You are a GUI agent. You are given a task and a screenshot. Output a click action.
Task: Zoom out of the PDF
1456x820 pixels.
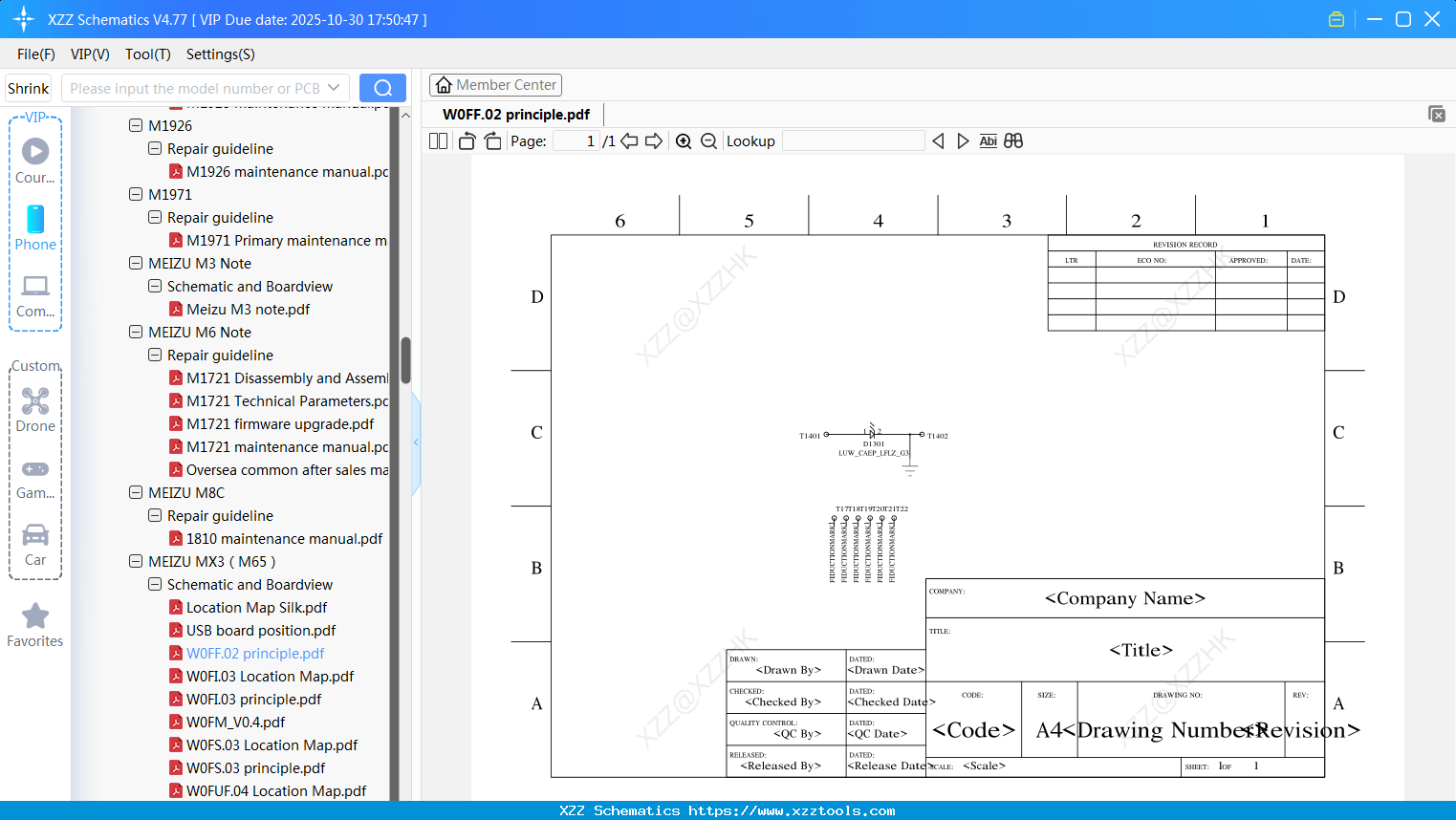tap(708, 140)
